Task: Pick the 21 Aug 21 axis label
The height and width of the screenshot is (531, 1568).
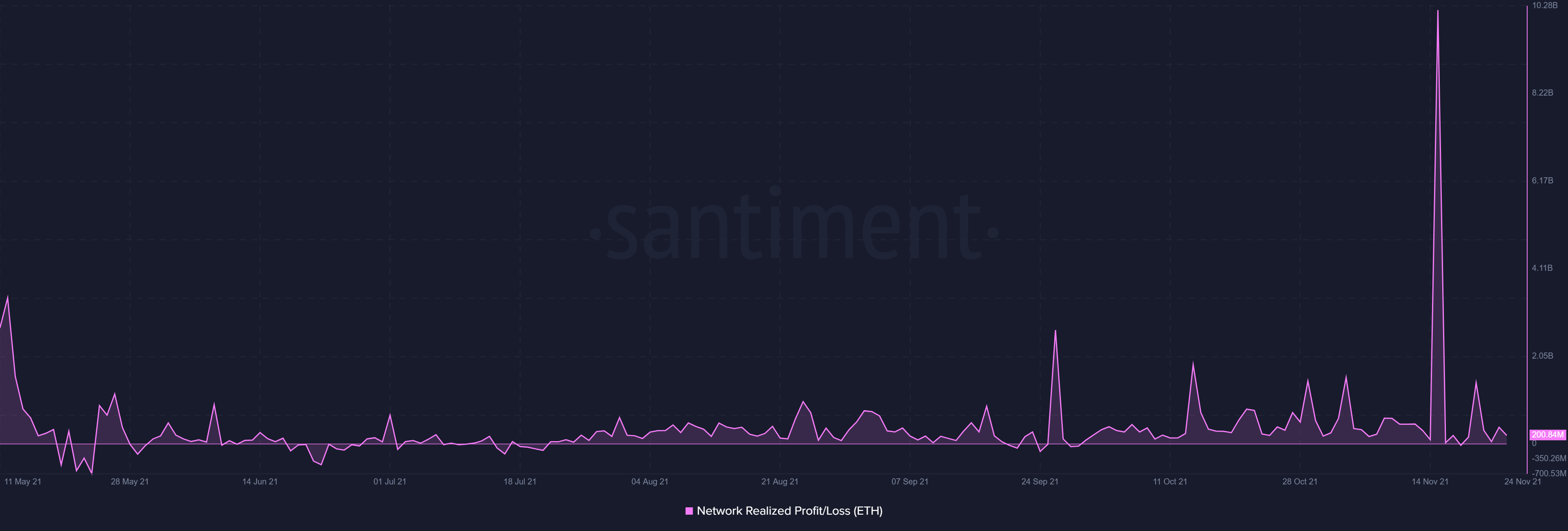Action: coord(780,482)
